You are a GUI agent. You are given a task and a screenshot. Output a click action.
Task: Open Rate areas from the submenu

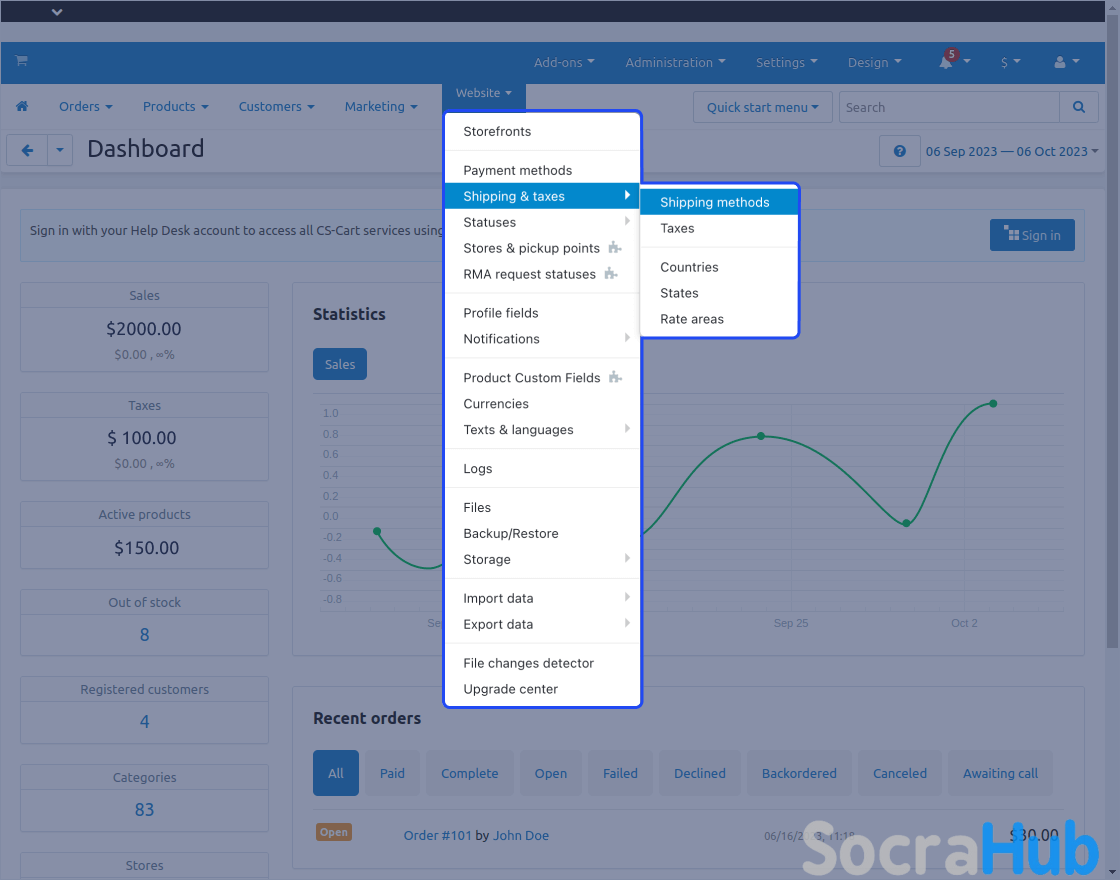691,319
